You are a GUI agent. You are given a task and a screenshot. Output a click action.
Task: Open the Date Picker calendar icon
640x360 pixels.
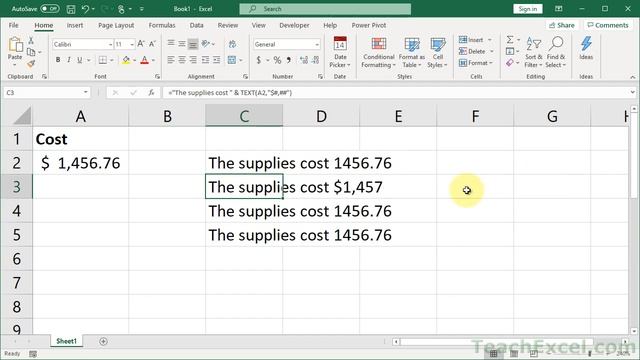tap(340, 44)
